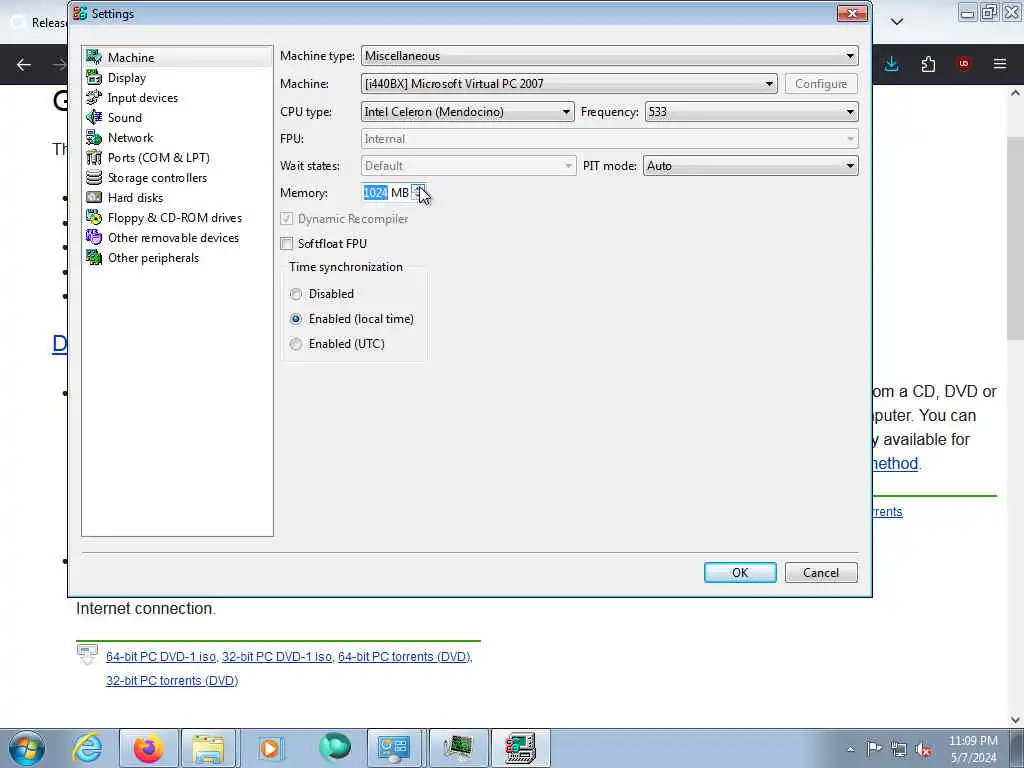Enable the Softfloat FPU checkbox

point(287,244)
